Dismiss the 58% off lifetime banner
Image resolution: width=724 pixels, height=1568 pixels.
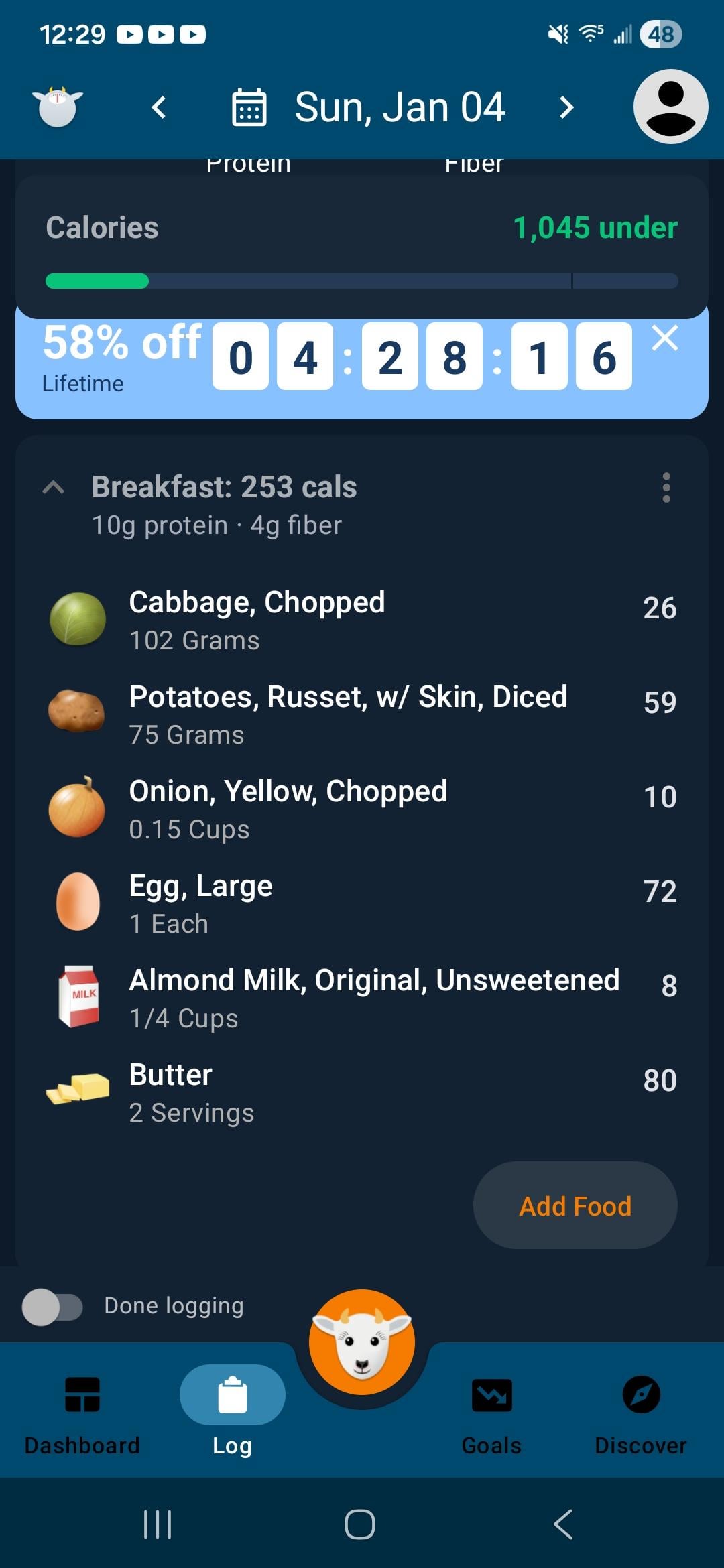[665, 338]
